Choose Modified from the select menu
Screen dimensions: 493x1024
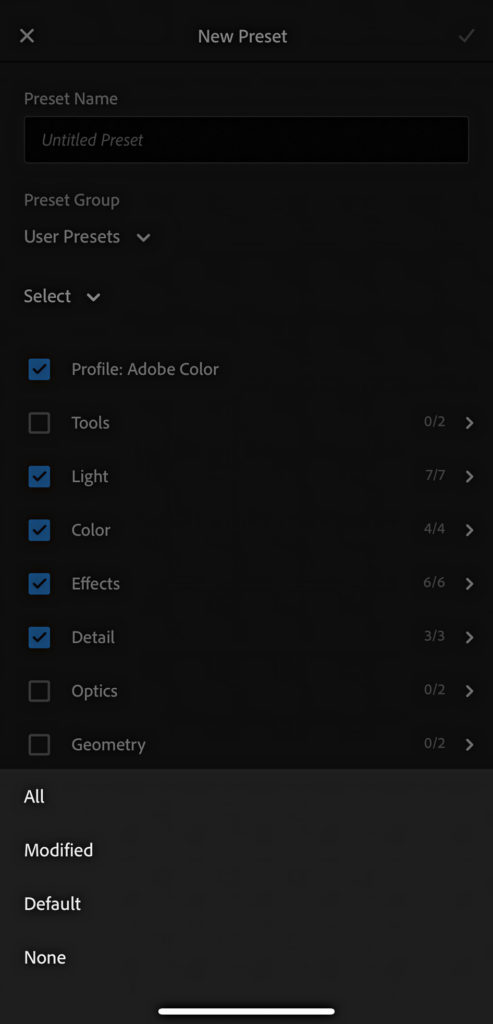click(246, 850)
